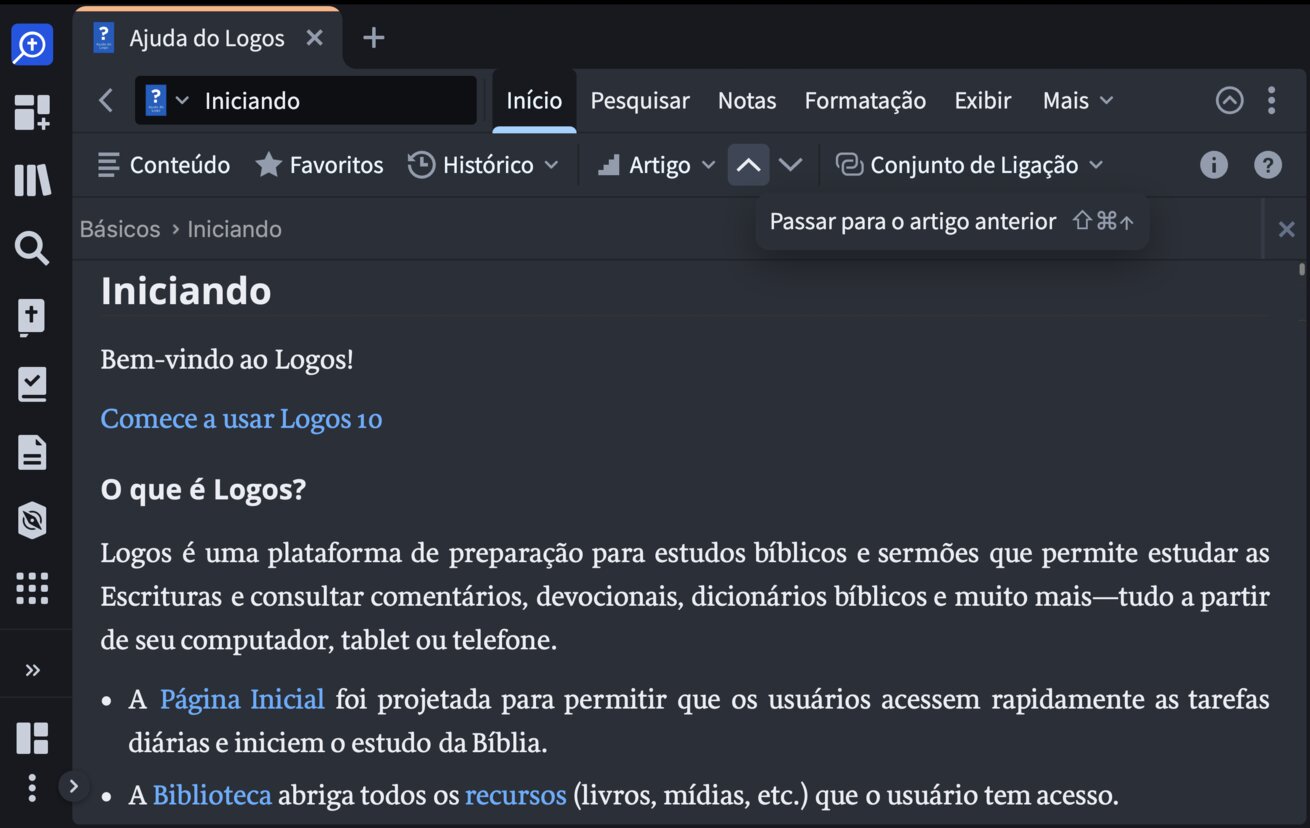Close the Ajuda do Logos tab
This screenshot has height=828, width=1310.
click(314, 38)
